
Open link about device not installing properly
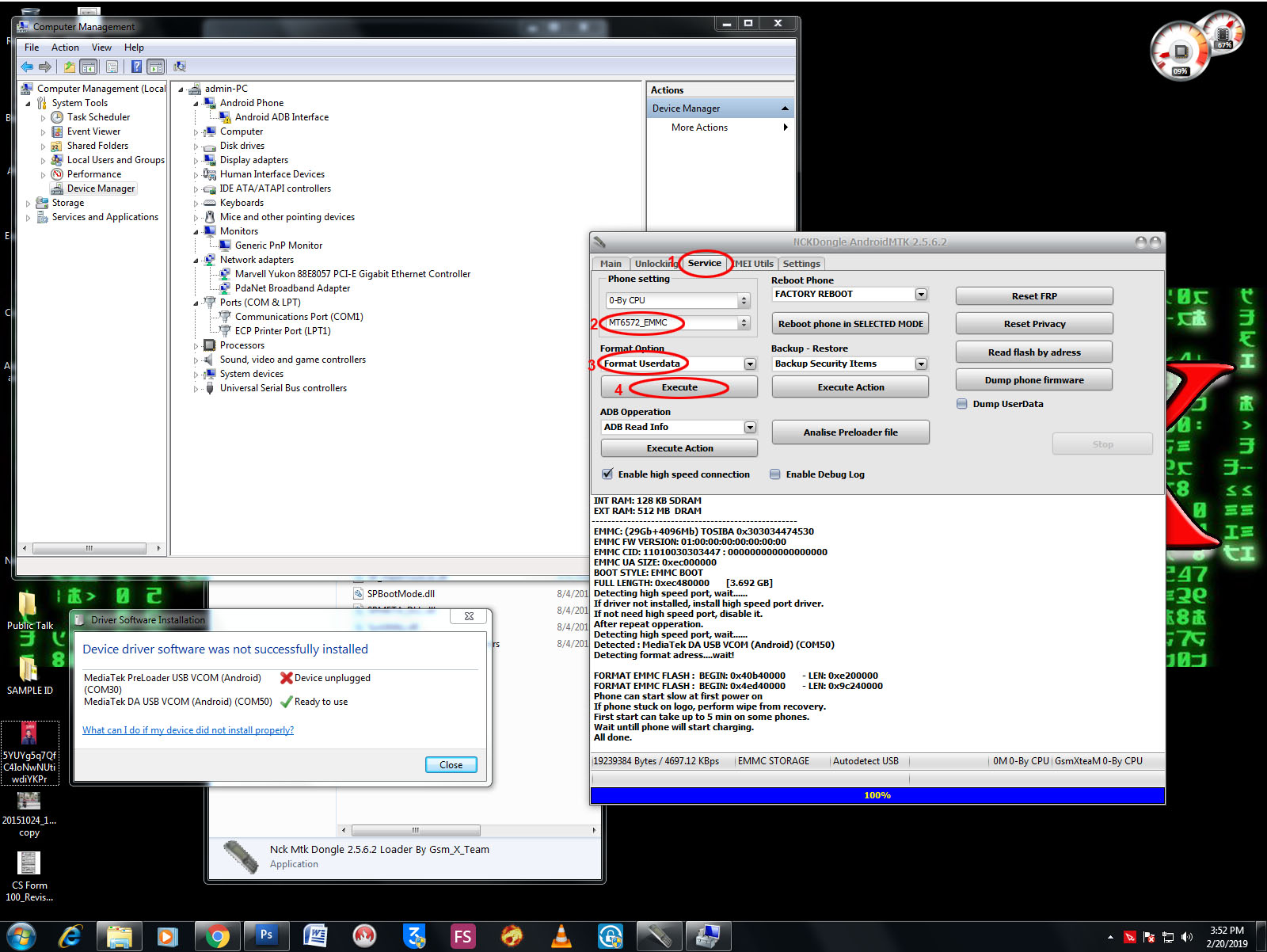(188, 730)
